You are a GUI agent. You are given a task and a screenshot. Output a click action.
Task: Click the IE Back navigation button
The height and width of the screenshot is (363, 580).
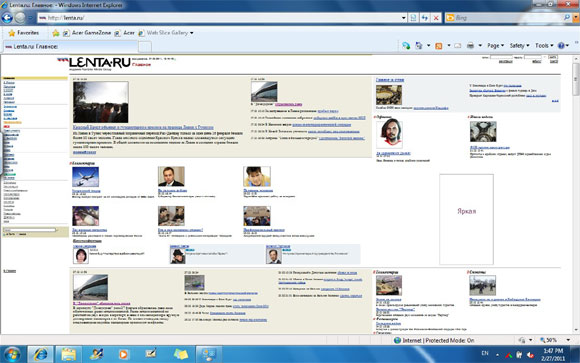tap(7, 17)
